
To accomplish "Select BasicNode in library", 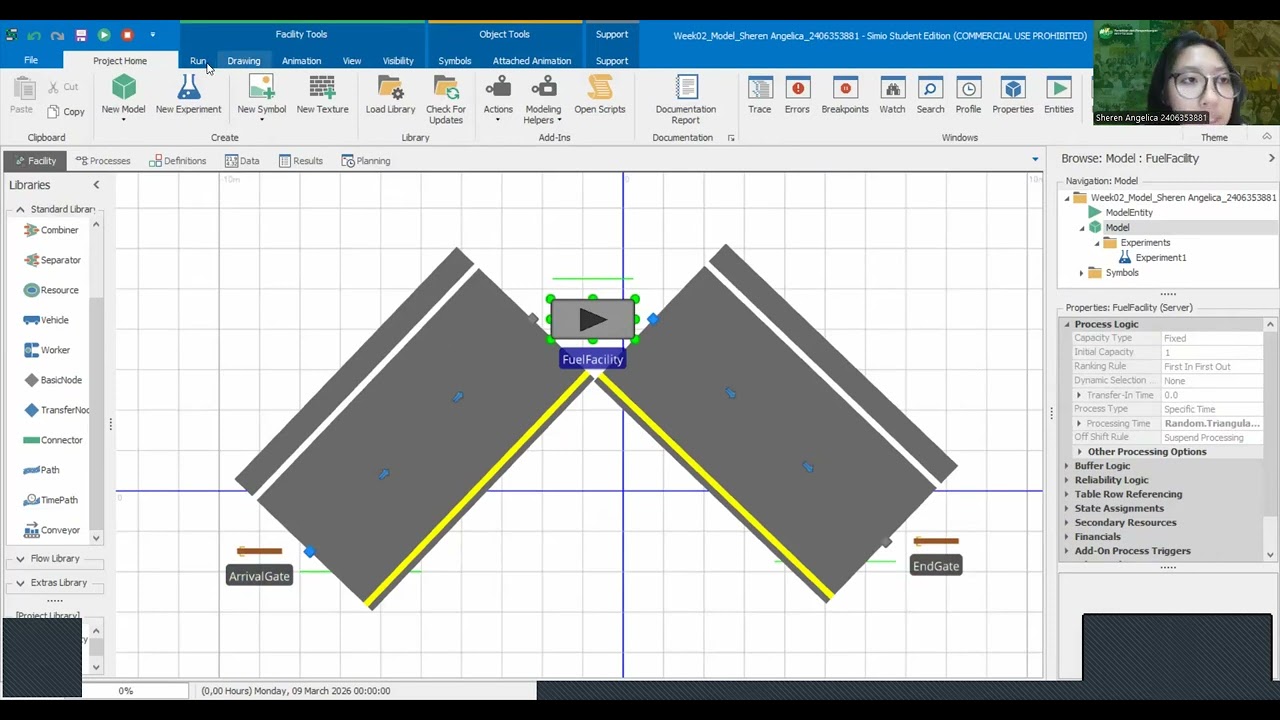I will 53,380.
